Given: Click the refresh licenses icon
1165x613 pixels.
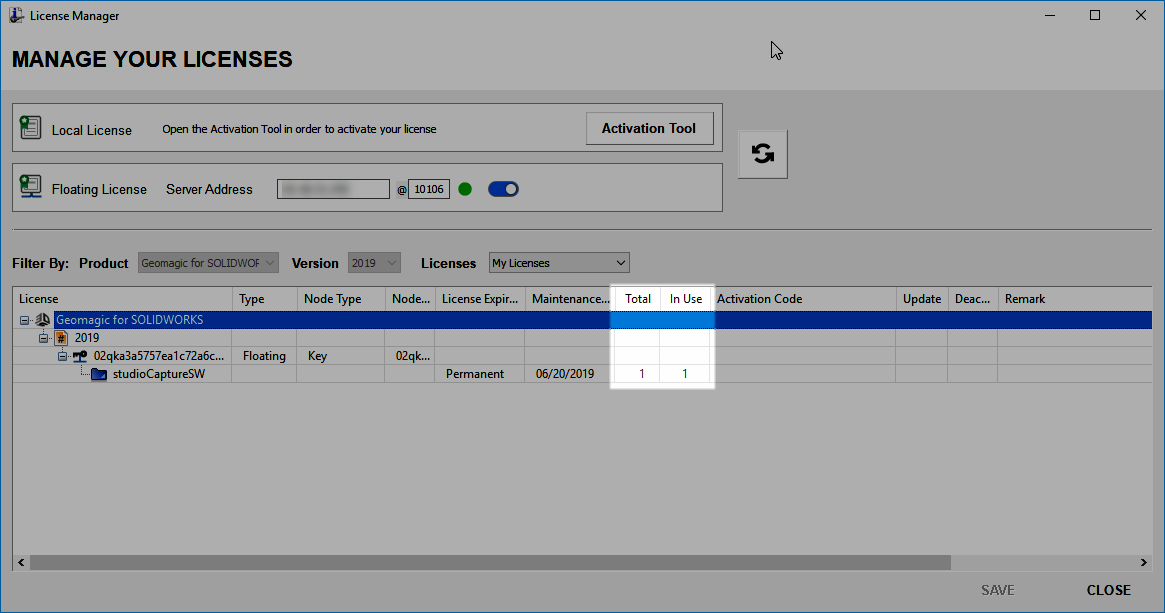Looking at the screenshot, I should coord(762,153).
